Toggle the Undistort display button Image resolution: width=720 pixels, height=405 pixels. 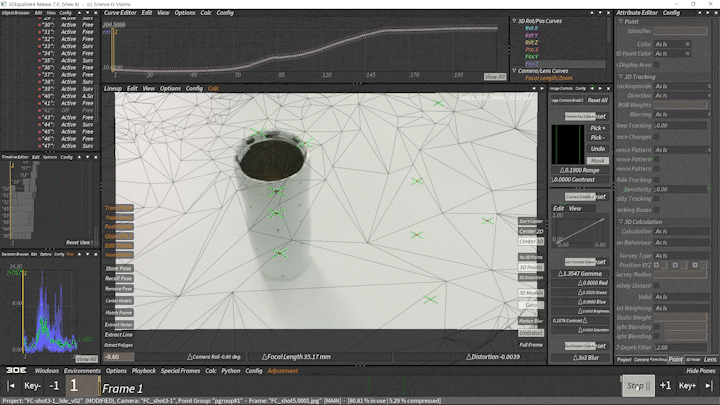click(531, 333)
